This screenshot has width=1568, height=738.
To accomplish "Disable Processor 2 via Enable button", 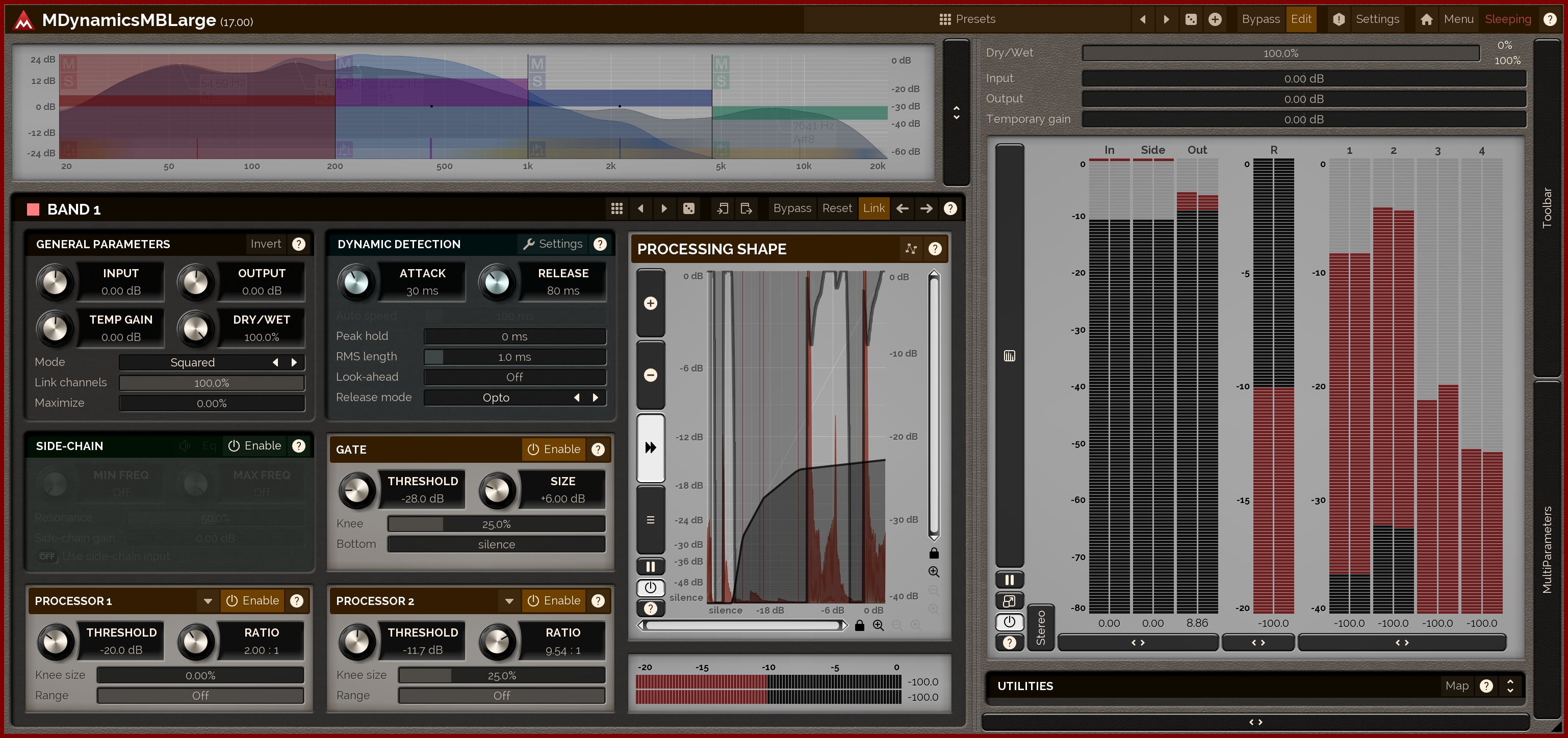I will [553, 600].
